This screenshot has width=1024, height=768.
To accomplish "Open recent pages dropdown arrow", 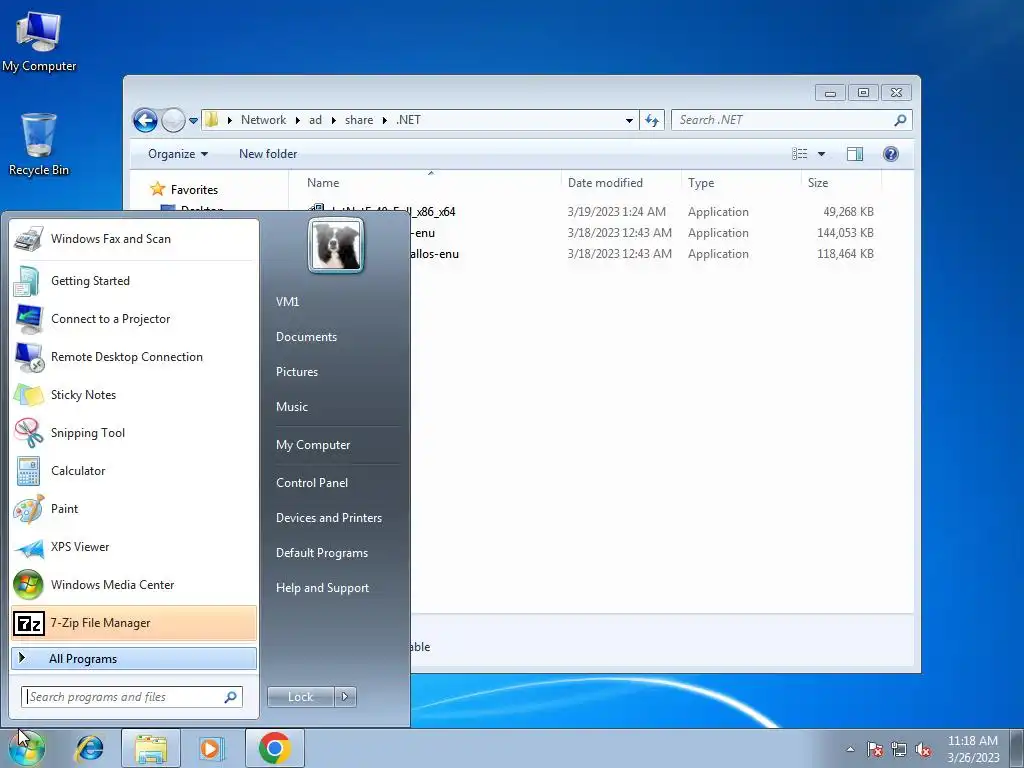I will coord(193,121).
